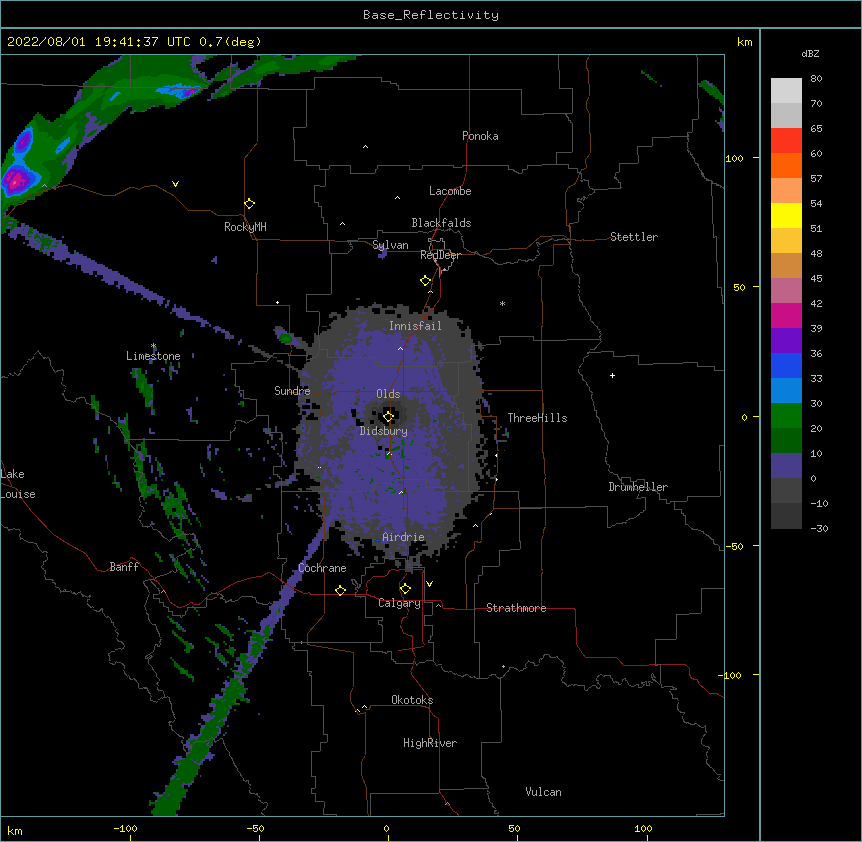Click the Stettler label

(634, 237)
